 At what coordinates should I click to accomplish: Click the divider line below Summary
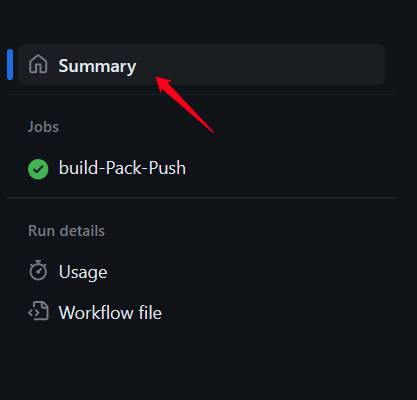[201, 95]
